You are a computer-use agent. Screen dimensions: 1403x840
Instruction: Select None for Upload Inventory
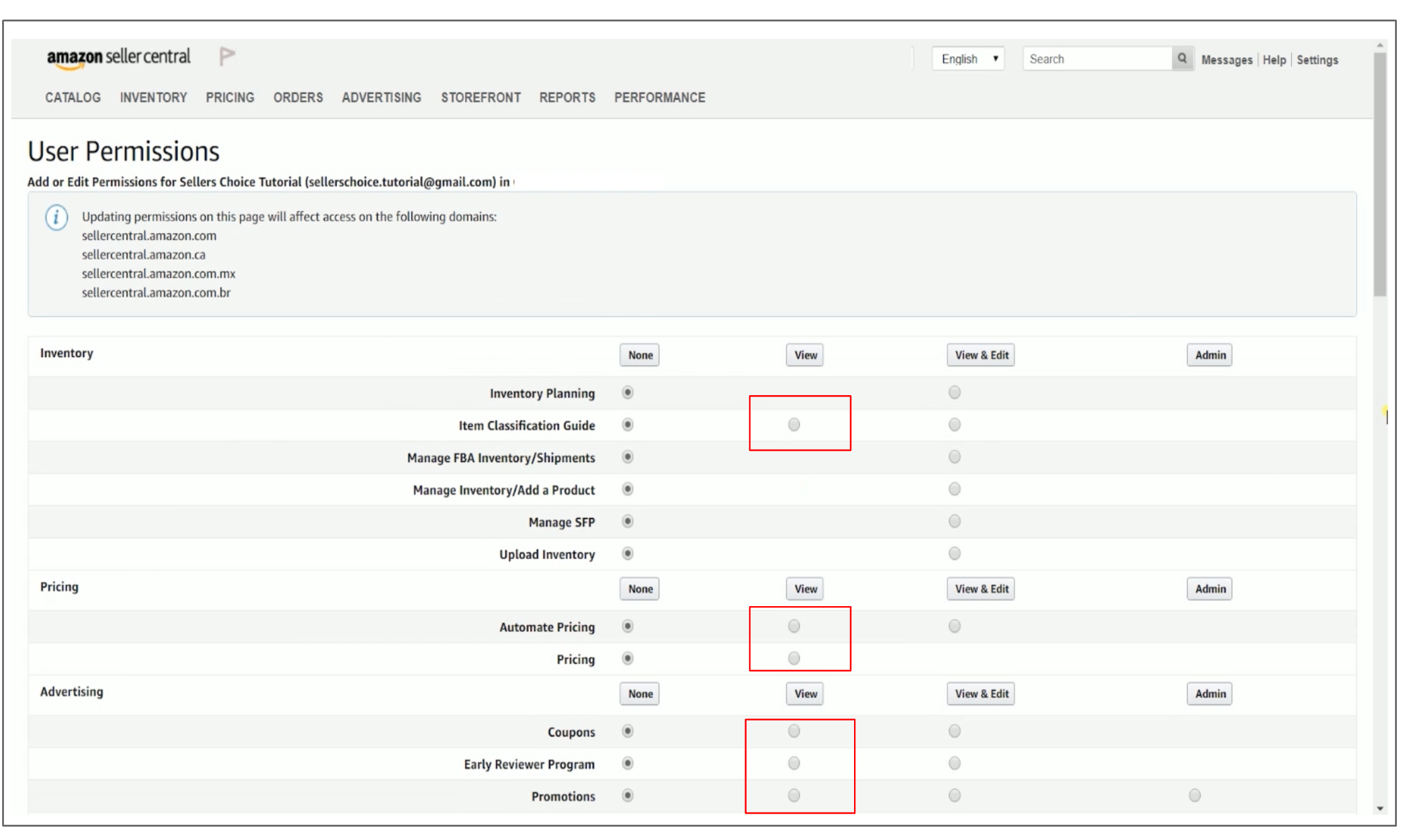628,554
